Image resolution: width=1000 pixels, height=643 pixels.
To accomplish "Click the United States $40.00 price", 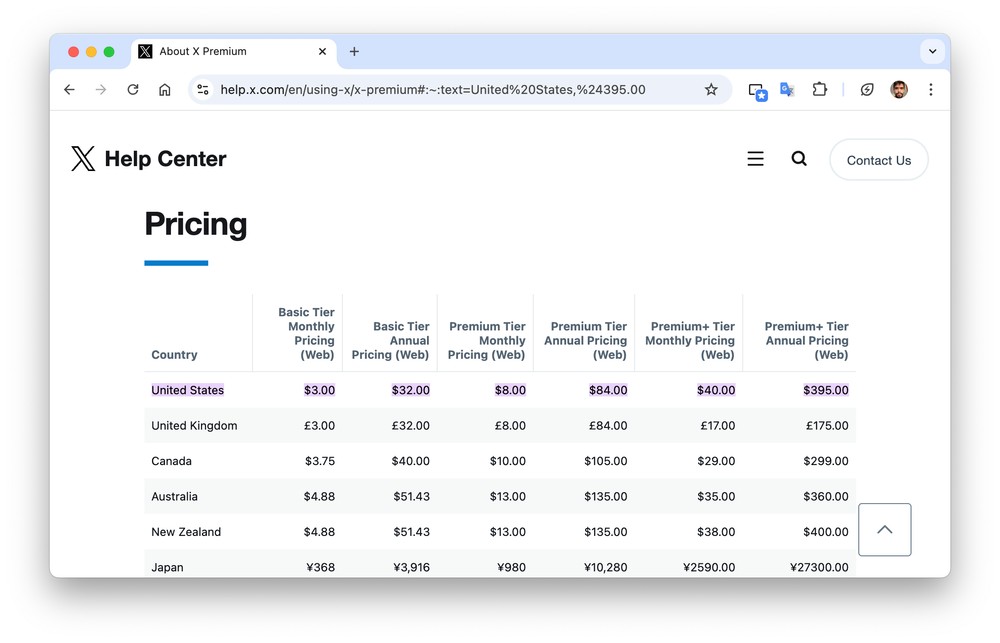I will (716, 390).
